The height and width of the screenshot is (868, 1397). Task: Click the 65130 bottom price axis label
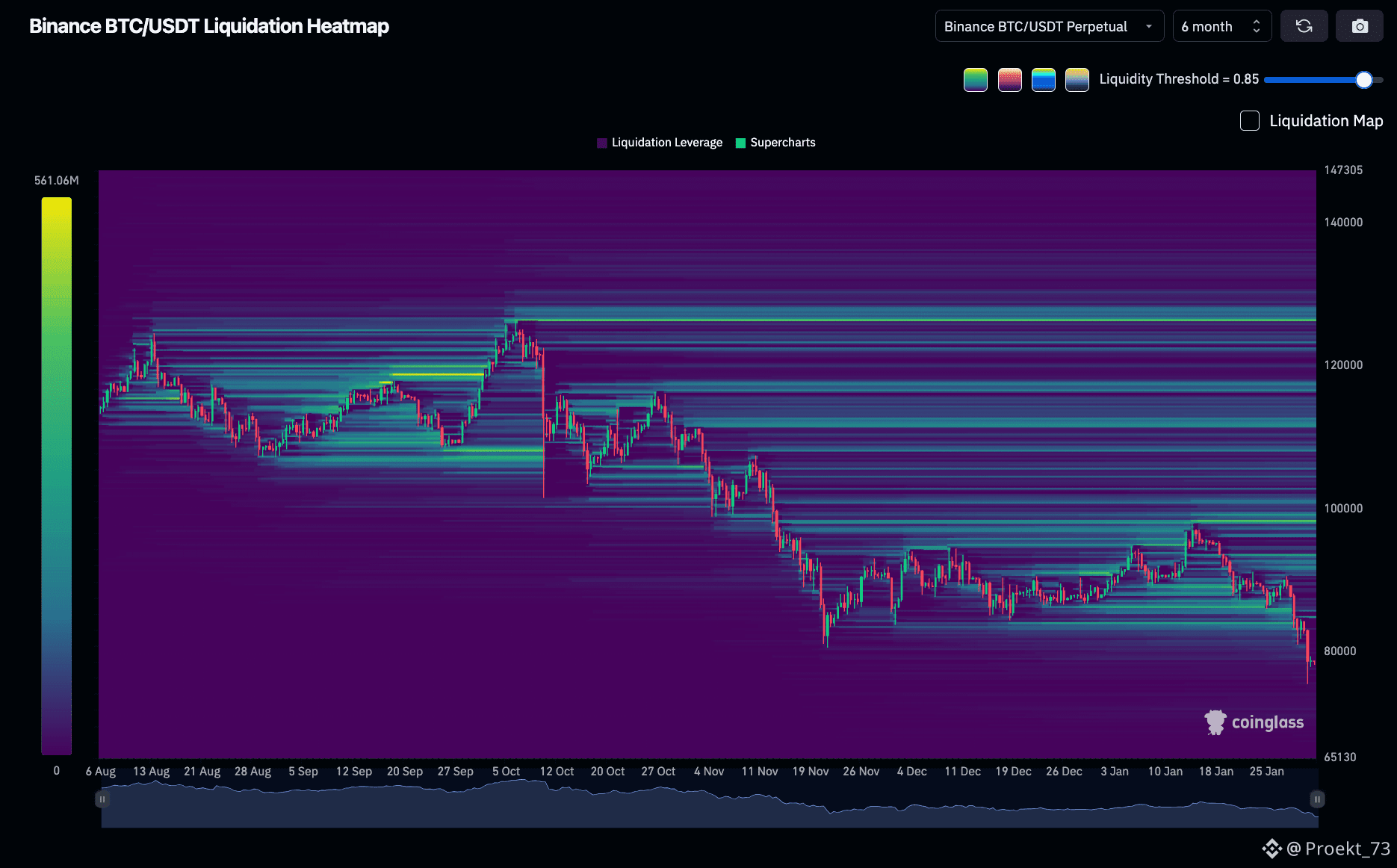tap(1340, 757)
